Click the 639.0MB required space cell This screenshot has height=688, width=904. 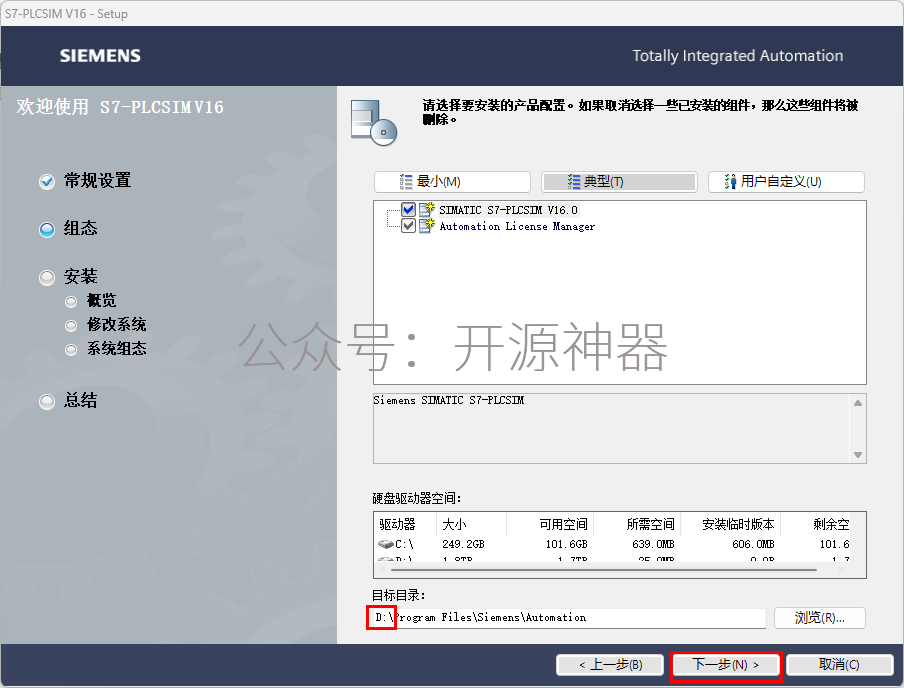[653, 544]
